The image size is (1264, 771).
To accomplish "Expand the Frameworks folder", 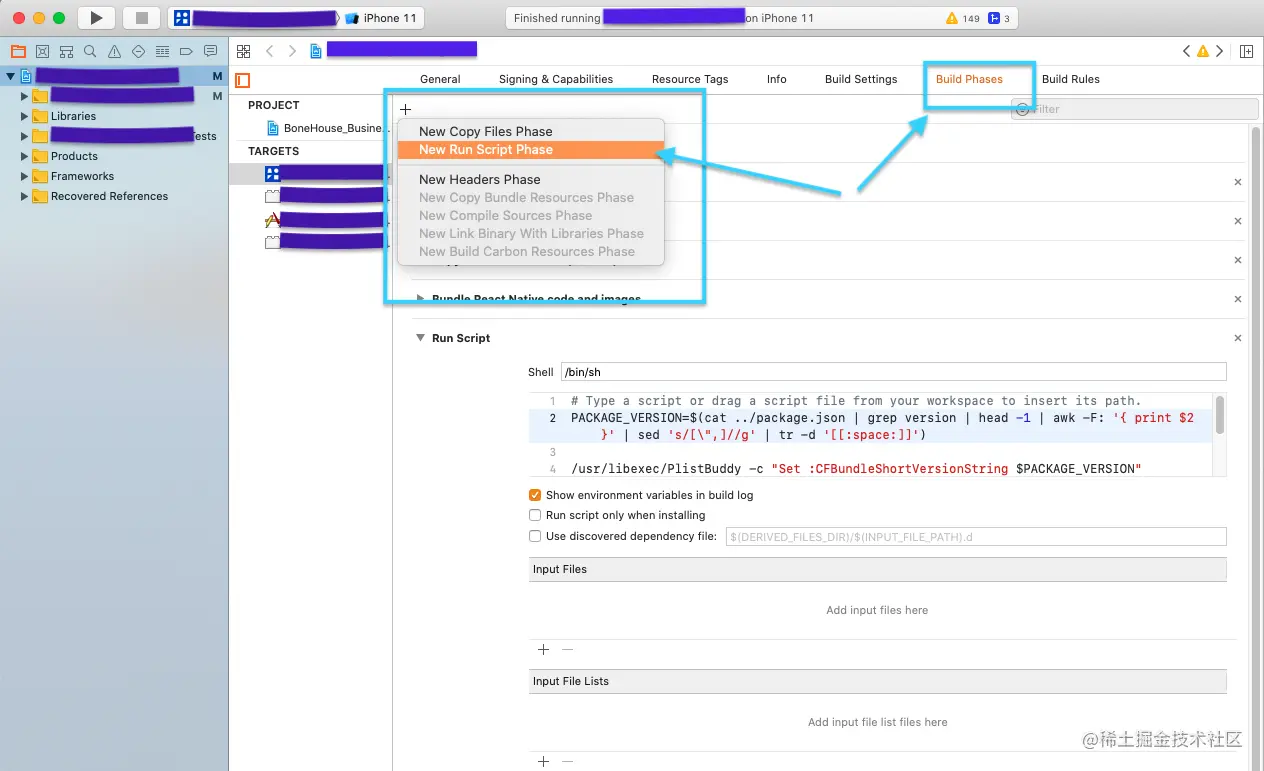I will coord(25,176).
